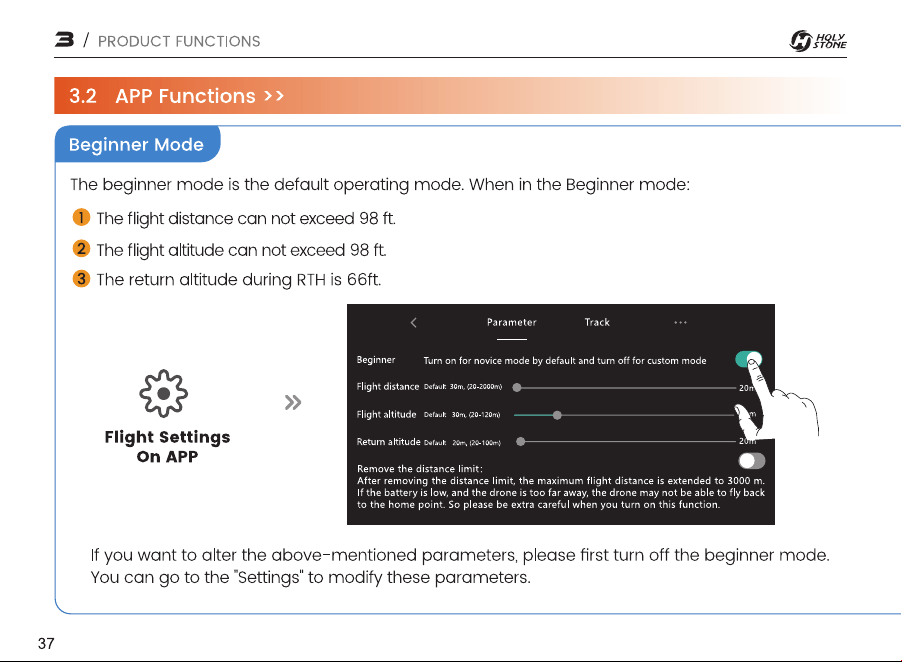Click the 'Beginner' label in the app panel
Screen dimensions: 902x662
376,360
